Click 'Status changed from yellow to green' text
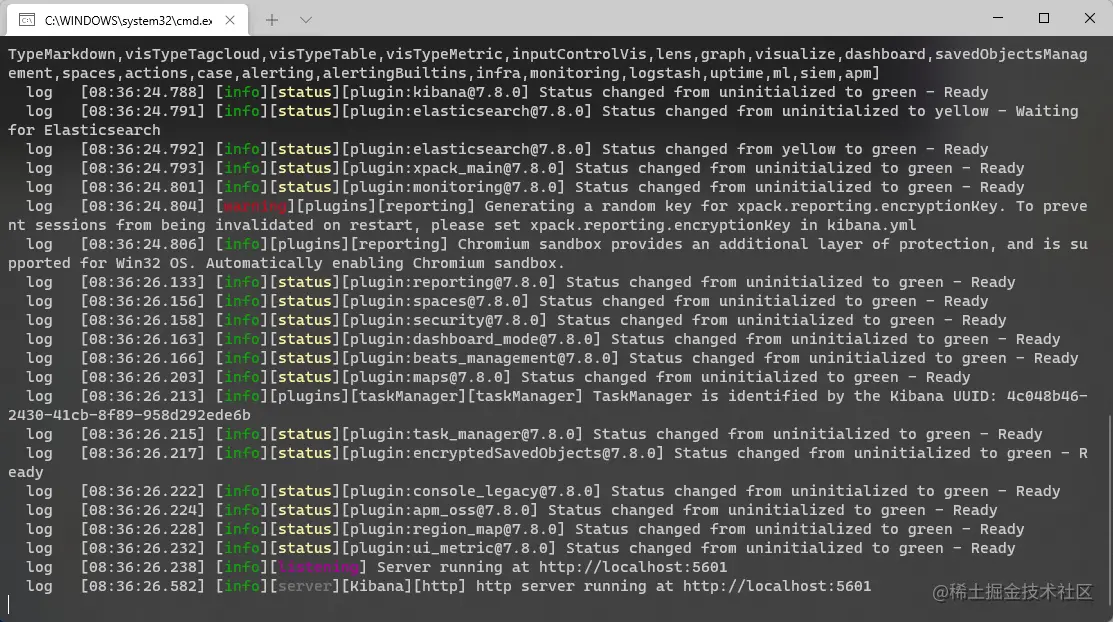Viewport: 1113px width, 622px height. (759, 150)
